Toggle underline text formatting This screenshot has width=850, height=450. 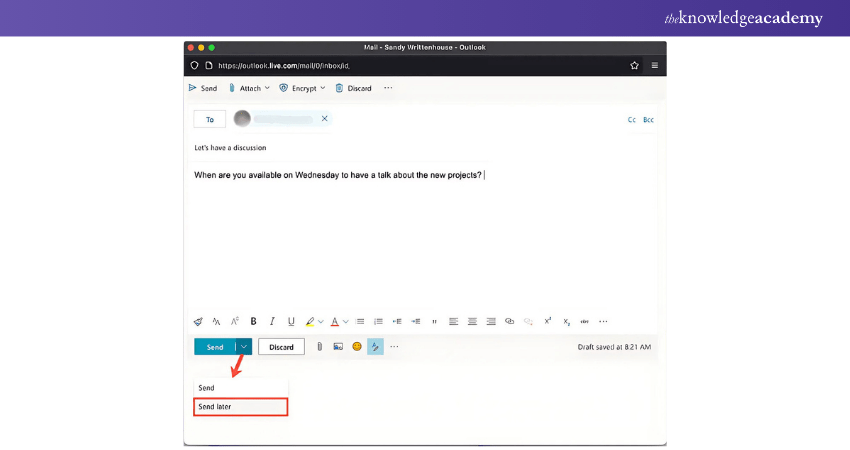(291, 322)
